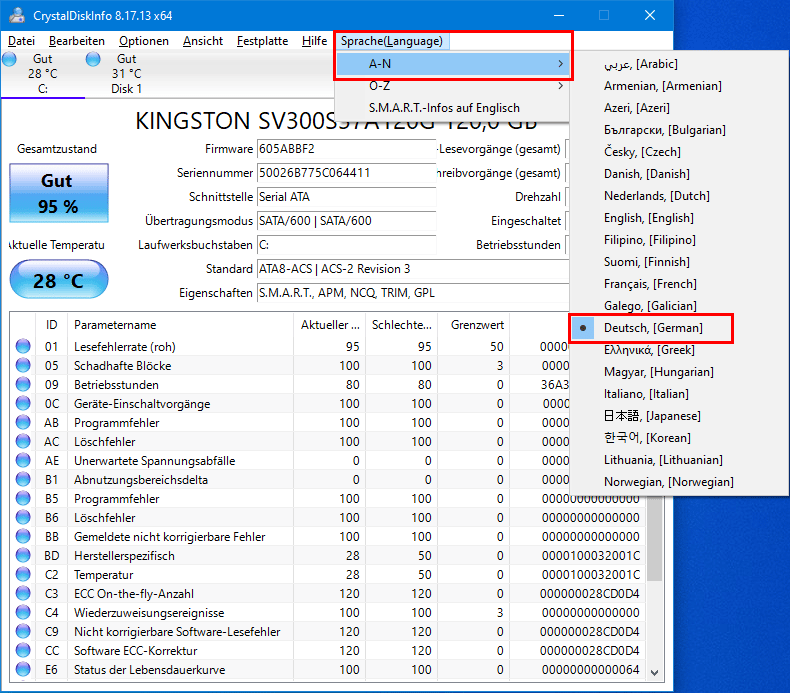
Task: Click the Eigenschaften field S.M.A.R.T., APM
Action: [x=413, y=293]
